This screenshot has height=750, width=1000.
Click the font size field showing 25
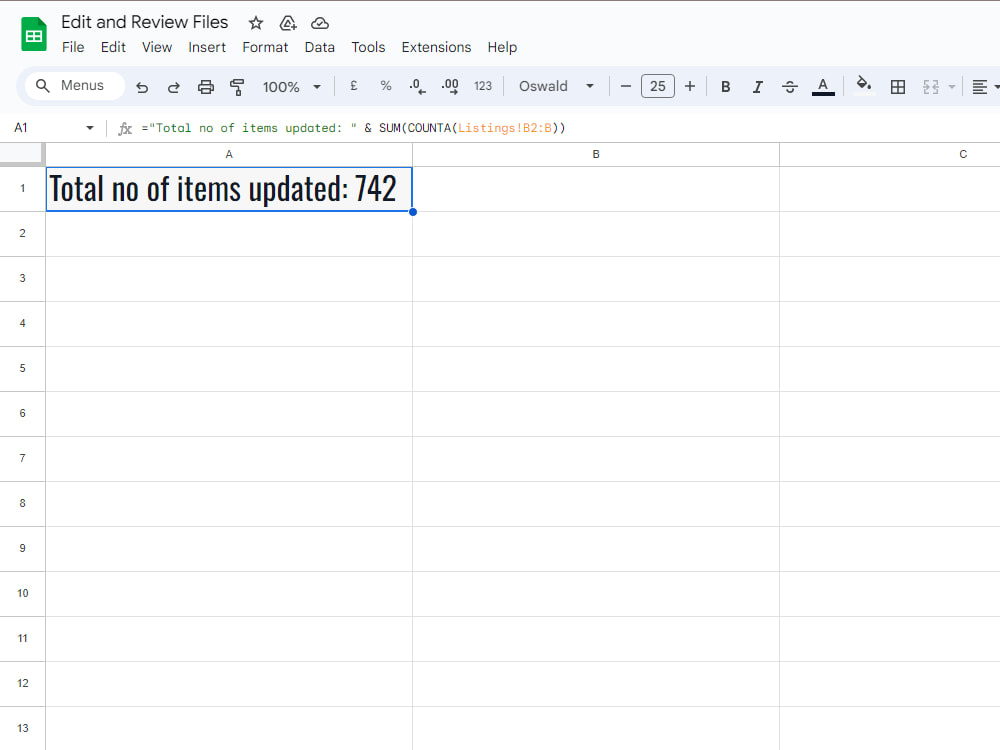658,86
